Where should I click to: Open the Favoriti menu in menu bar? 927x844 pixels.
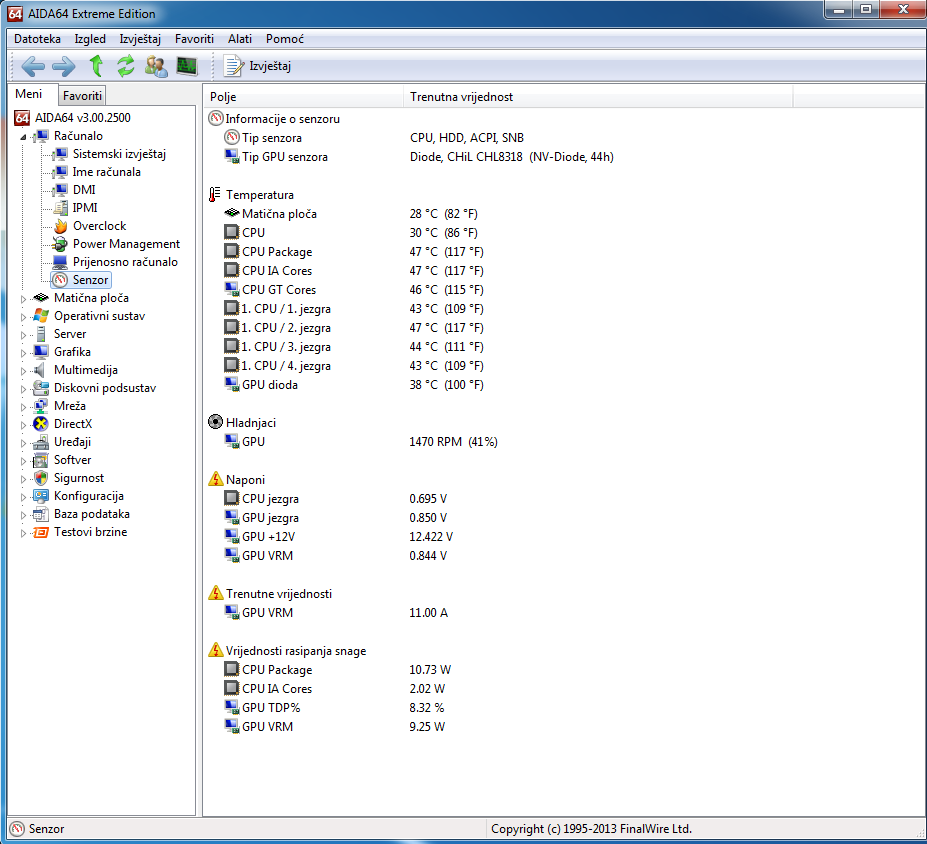(194, 39)
